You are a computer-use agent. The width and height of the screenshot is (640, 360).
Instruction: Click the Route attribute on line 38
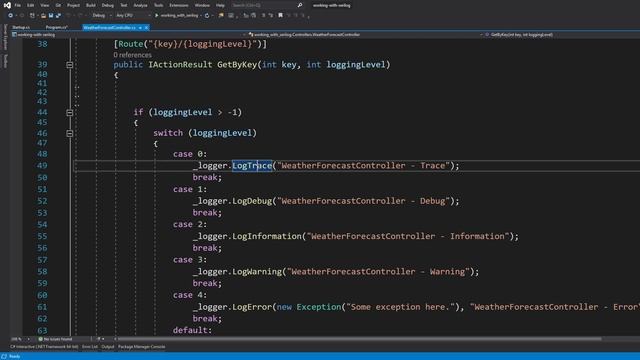(x=131, y=44)
